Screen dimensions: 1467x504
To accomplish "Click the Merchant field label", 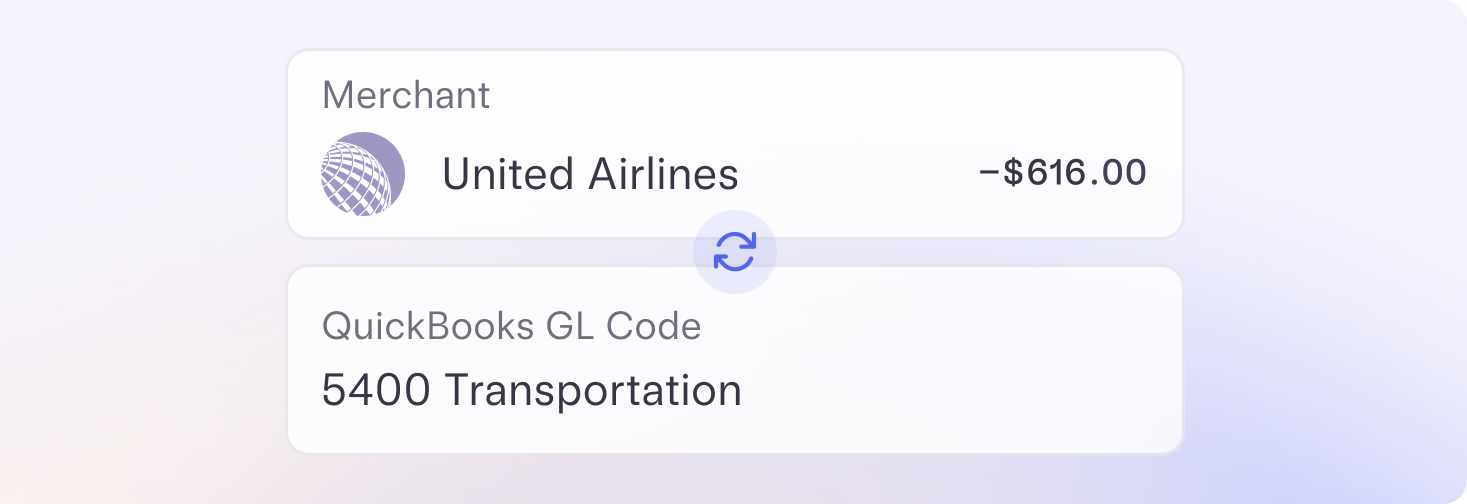I will 406,95.
